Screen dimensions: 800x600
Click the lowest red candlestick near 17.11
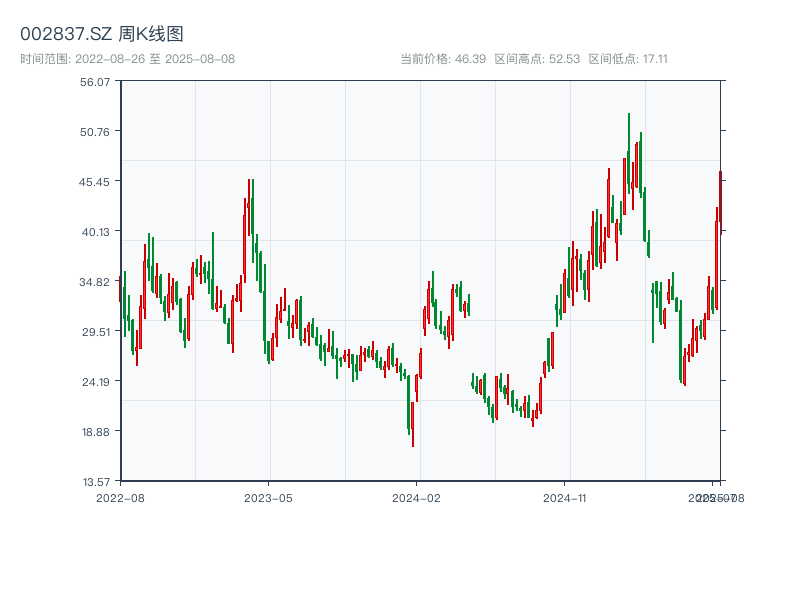tap(413, 424)
